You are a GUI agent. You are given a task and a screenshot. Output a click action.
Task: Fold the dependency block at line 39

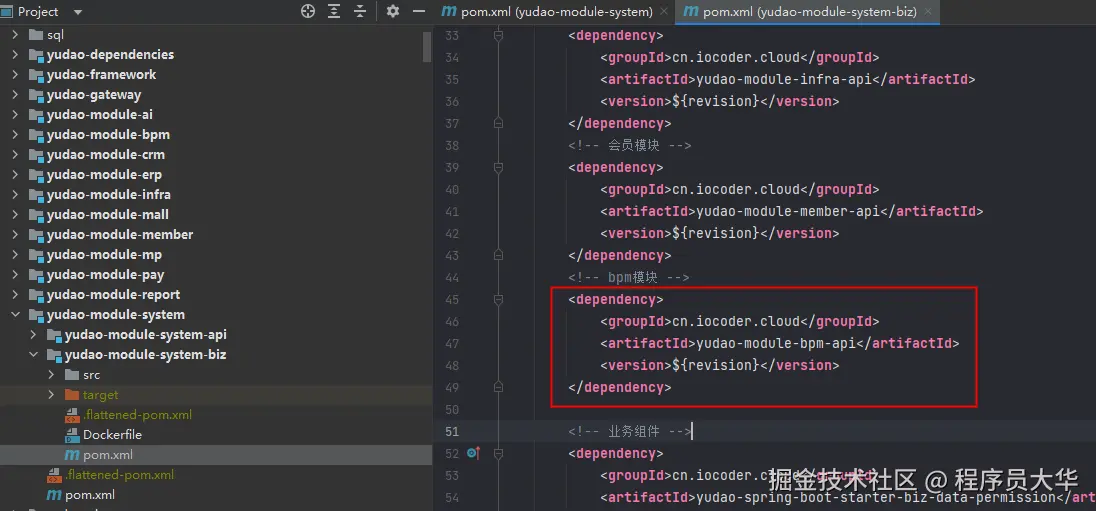pyautogui.click(x=498, y=168)
